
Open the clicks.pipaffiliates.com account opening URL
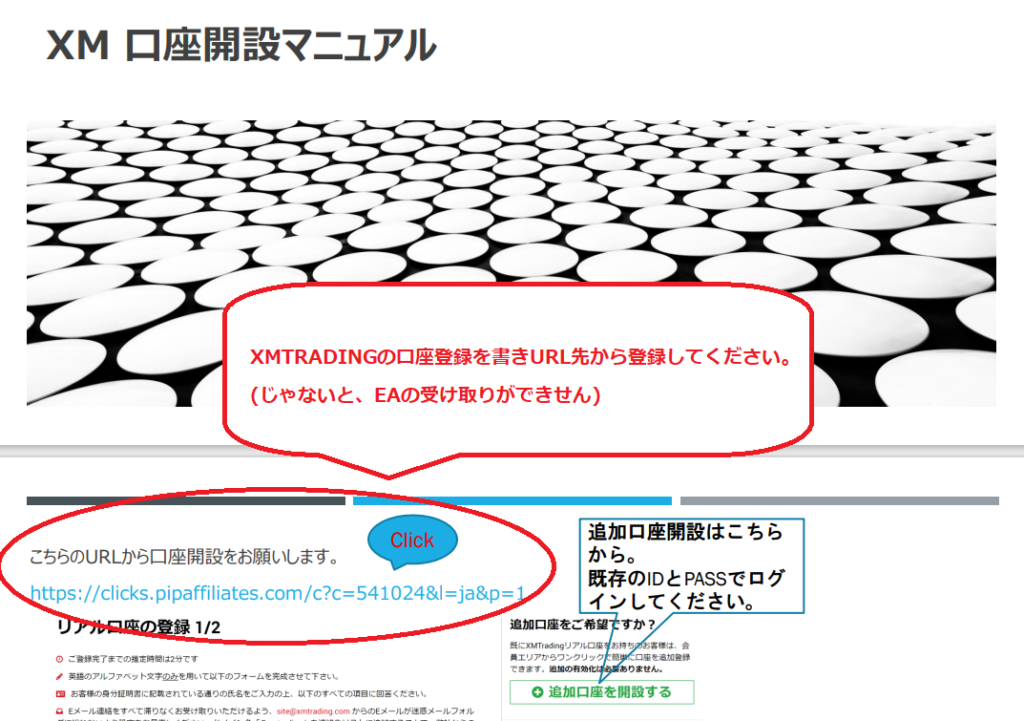click(x=278, y=593)
